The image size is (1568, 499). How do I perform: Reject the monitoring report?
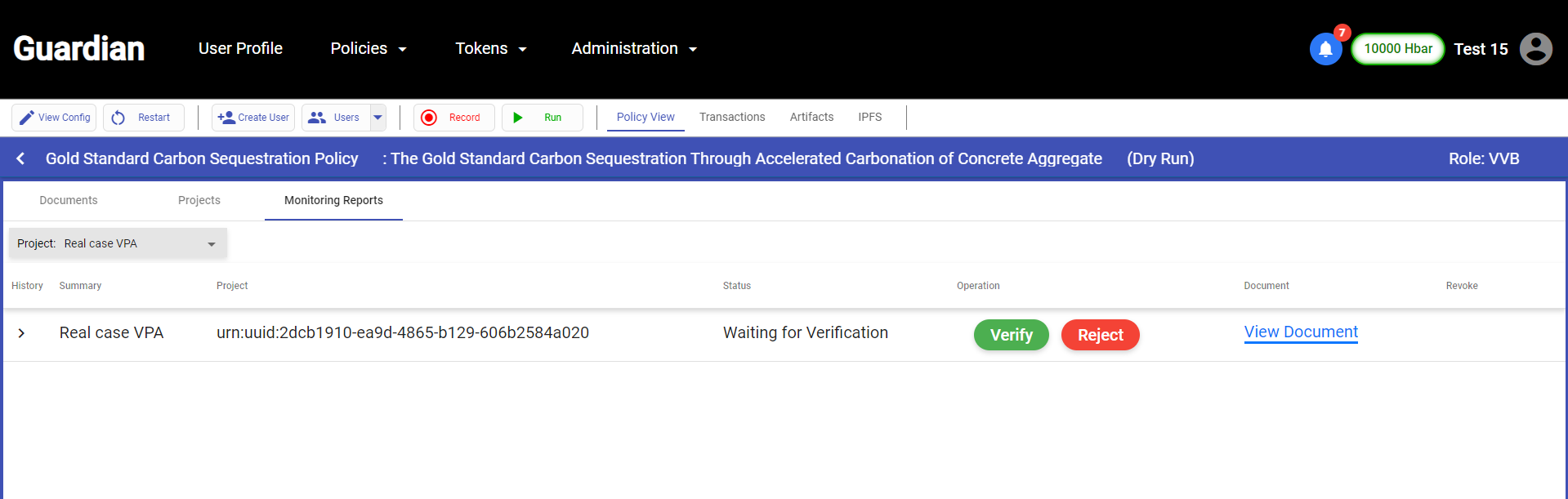click(1100, 335)
